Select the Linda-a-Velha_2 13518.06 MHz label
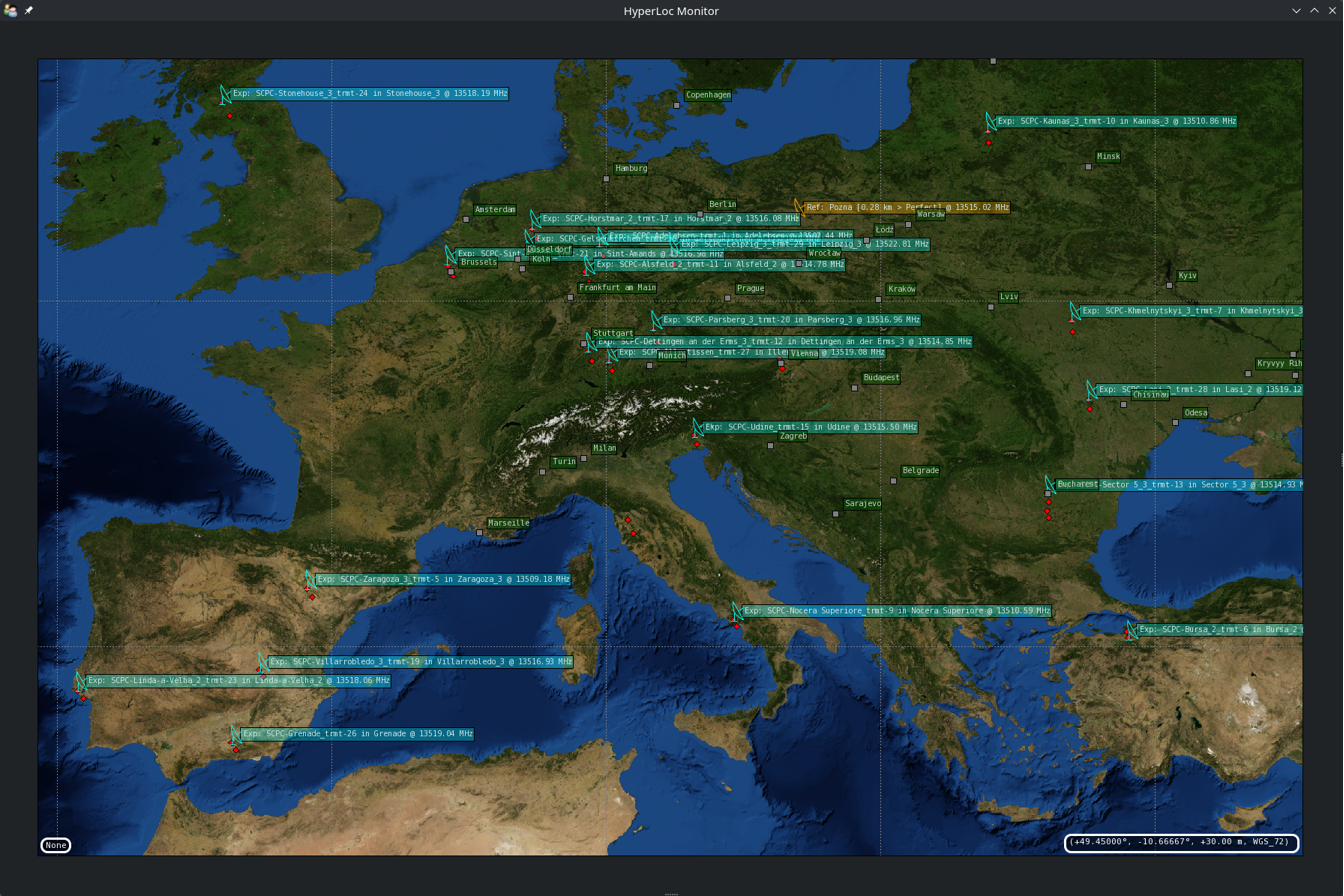 point(237,681)
